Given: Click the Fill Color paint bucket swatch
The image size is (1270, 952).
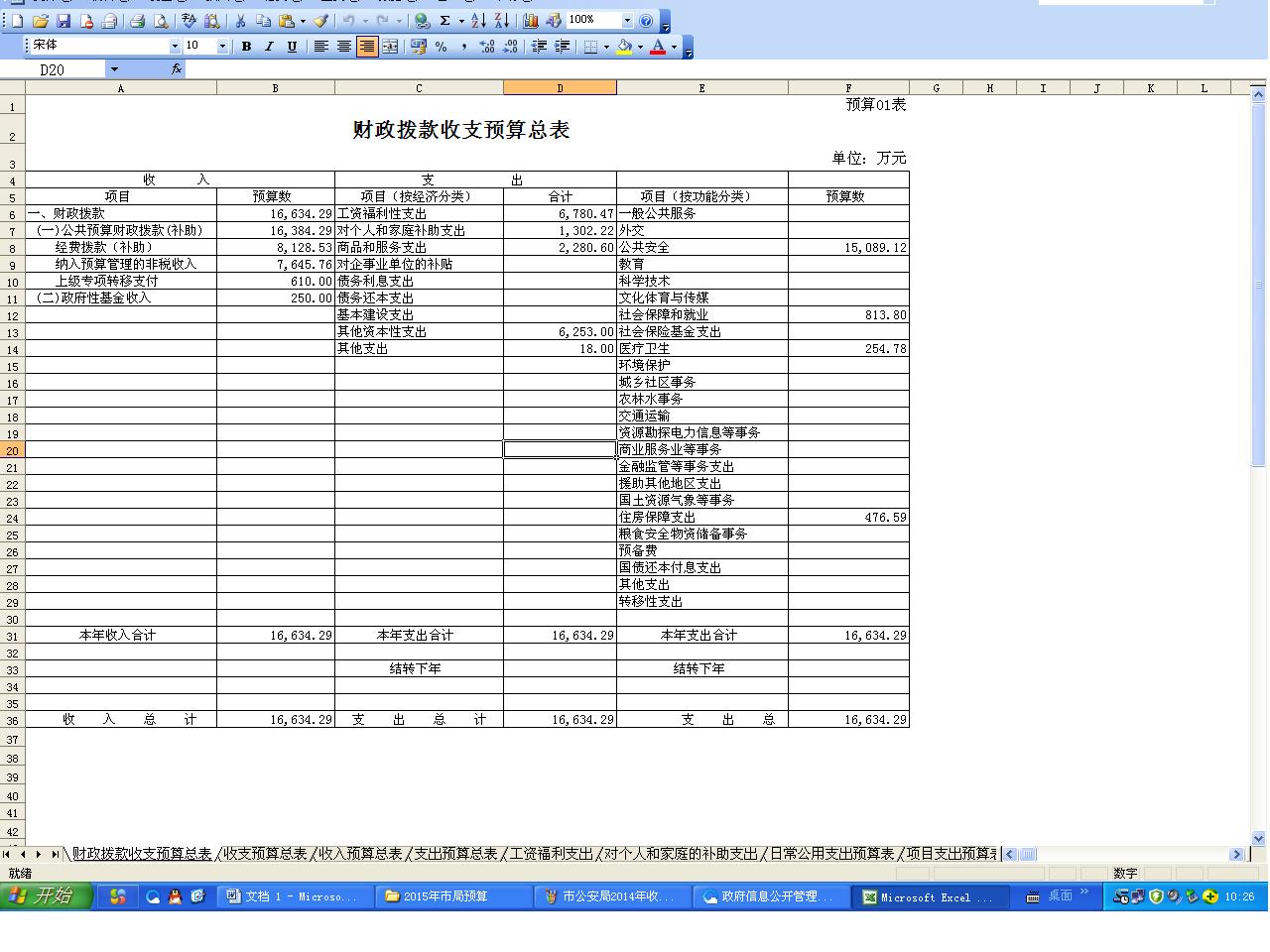Looking at the screenshot, I should click(624, 47).
